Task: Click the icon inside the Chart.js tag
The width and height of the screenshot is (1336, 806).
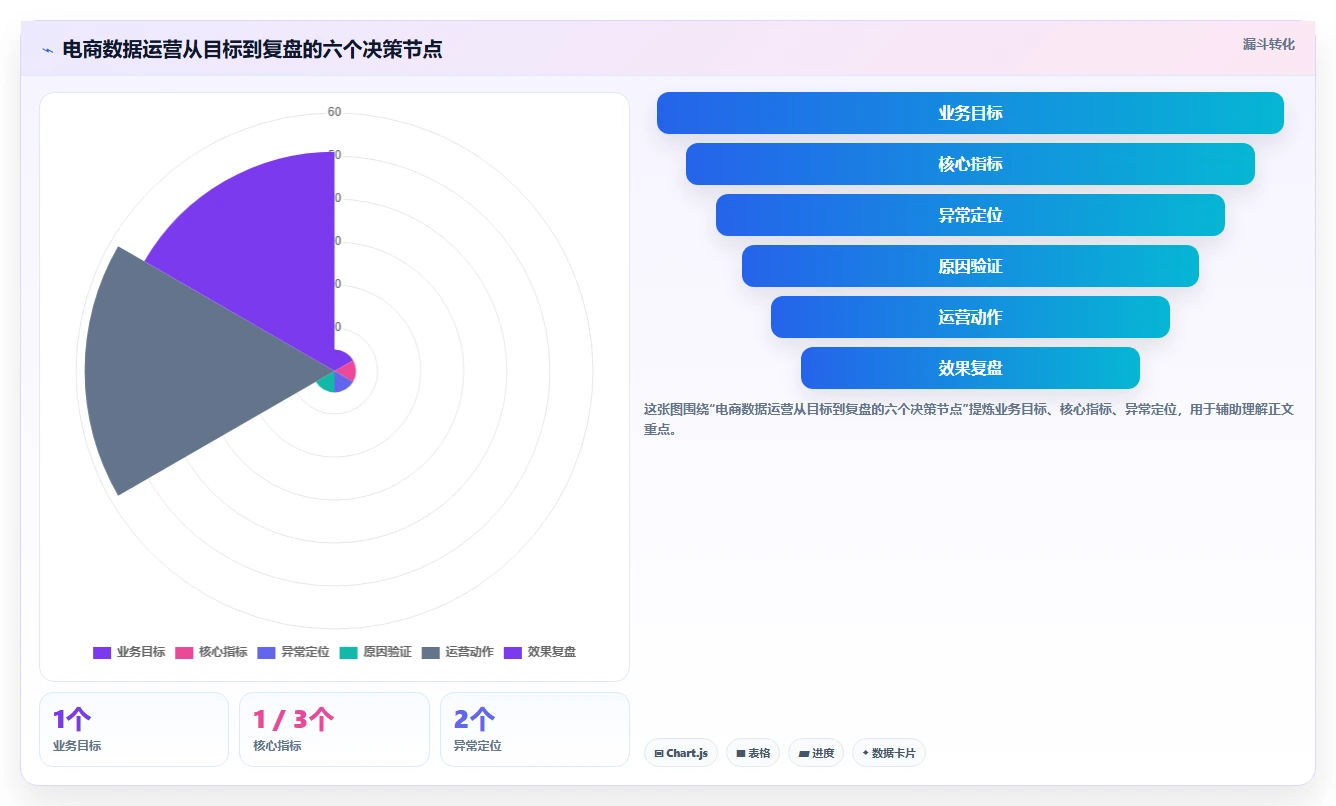Action: click(x=659, y=753)
